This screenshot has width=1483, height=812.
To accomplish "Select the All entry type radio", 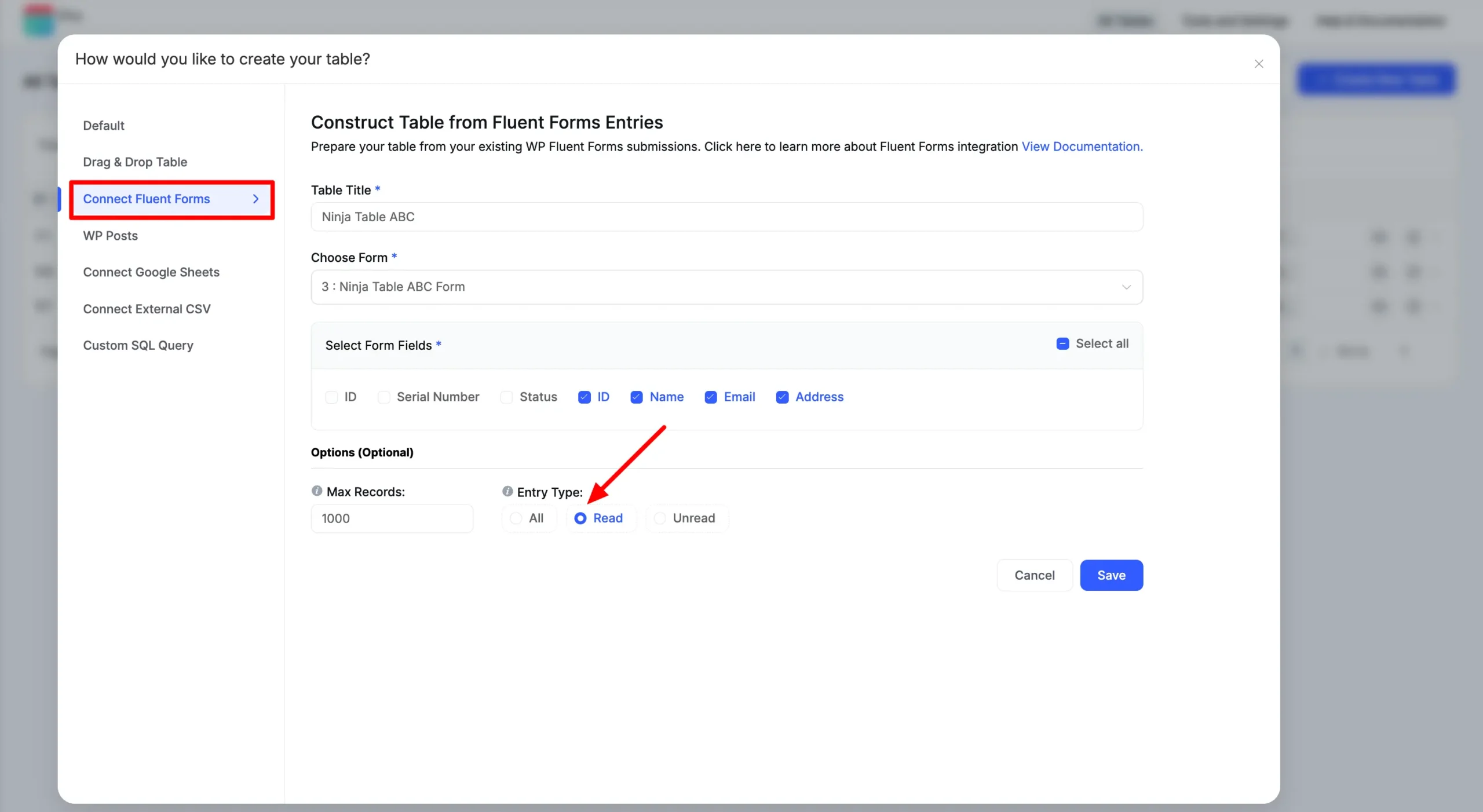I will click(x=516, y=518).
